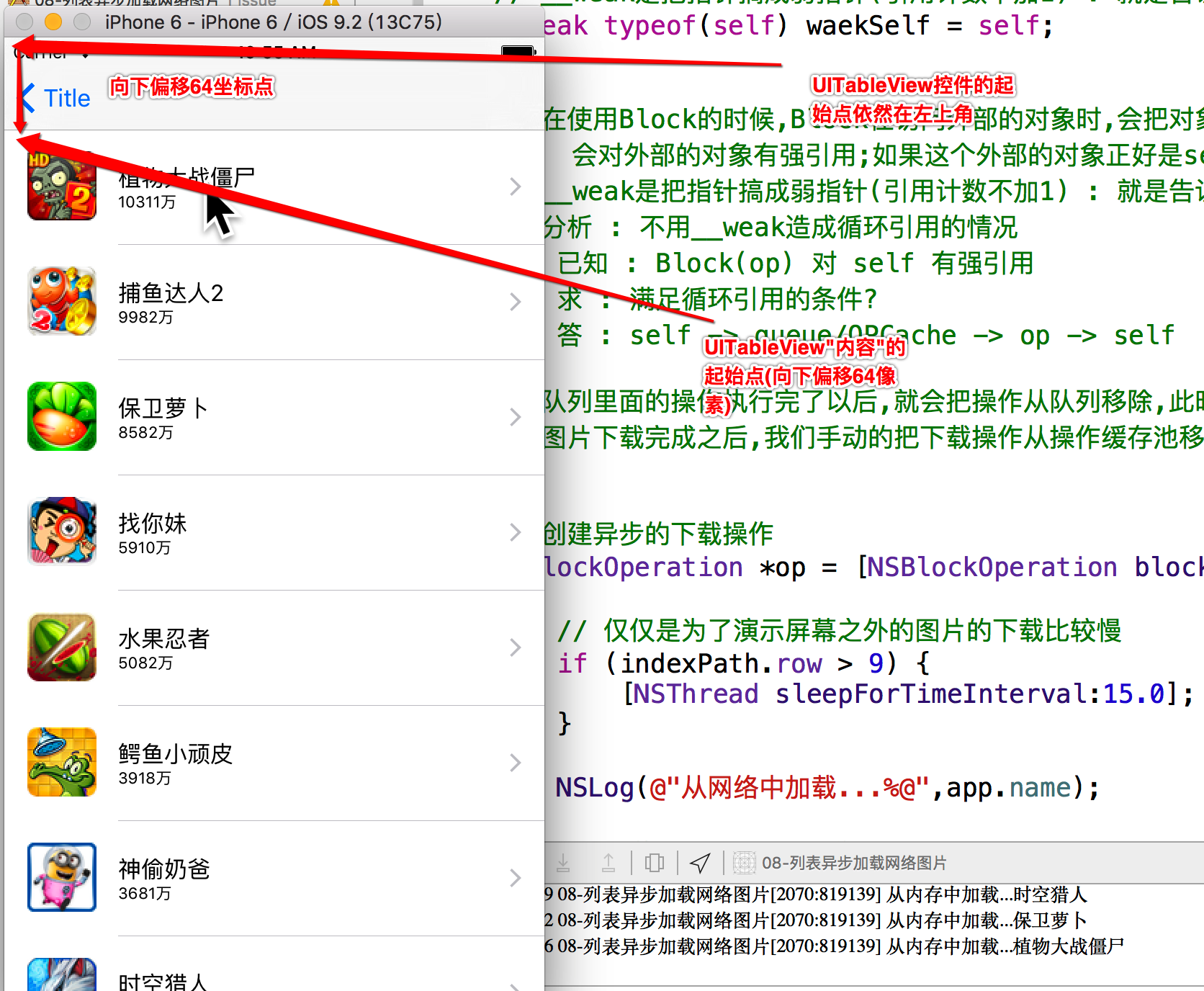Tap the 找你妹 cartoon app icon

tap(62, 532)
